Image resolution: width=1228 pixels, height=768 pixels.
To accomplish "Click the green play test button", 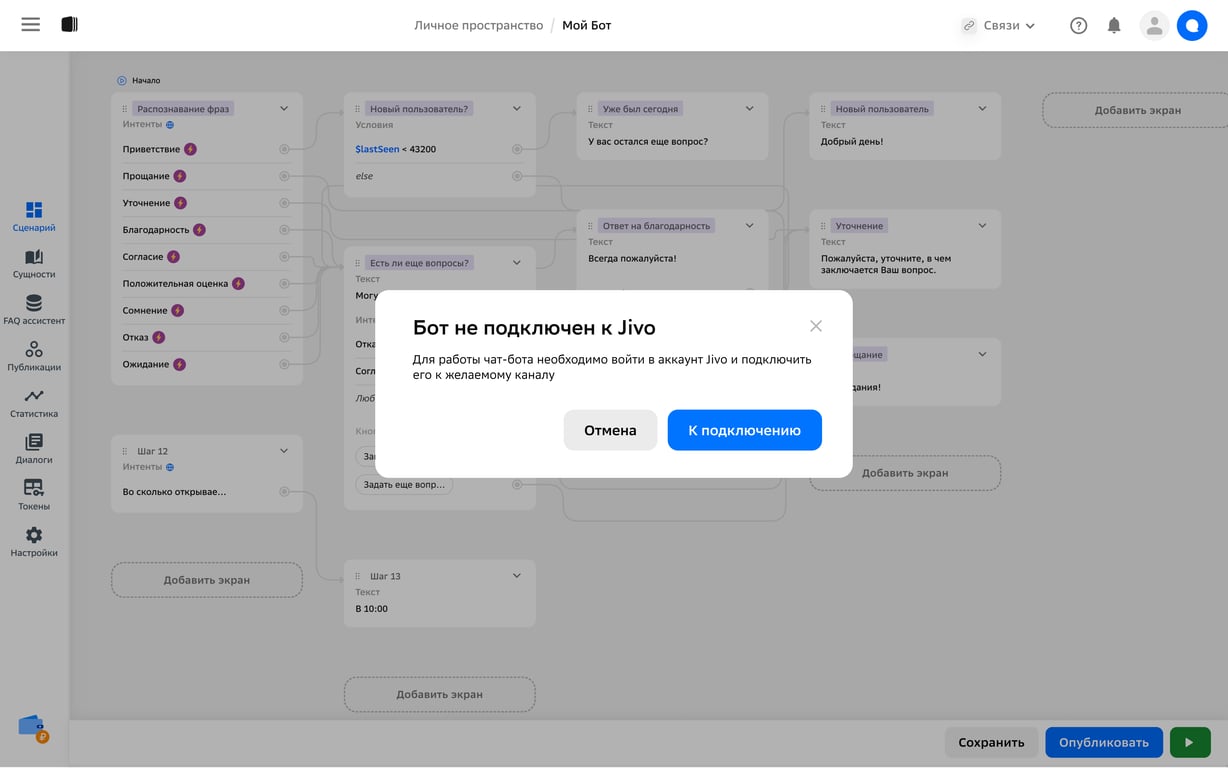I will click(x=1190, y=742).
